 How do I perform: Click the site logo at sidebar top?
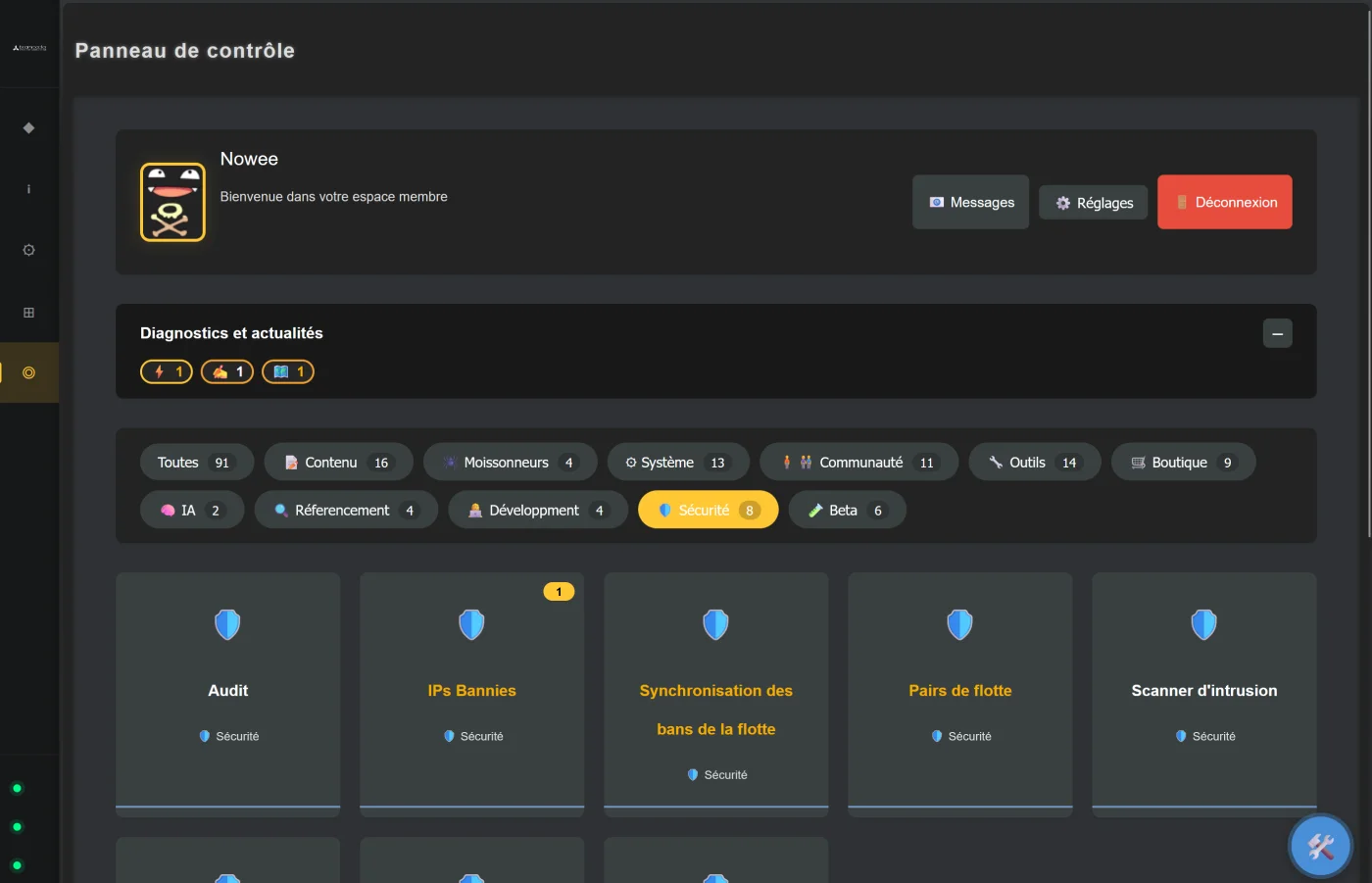tap(29, 47)
